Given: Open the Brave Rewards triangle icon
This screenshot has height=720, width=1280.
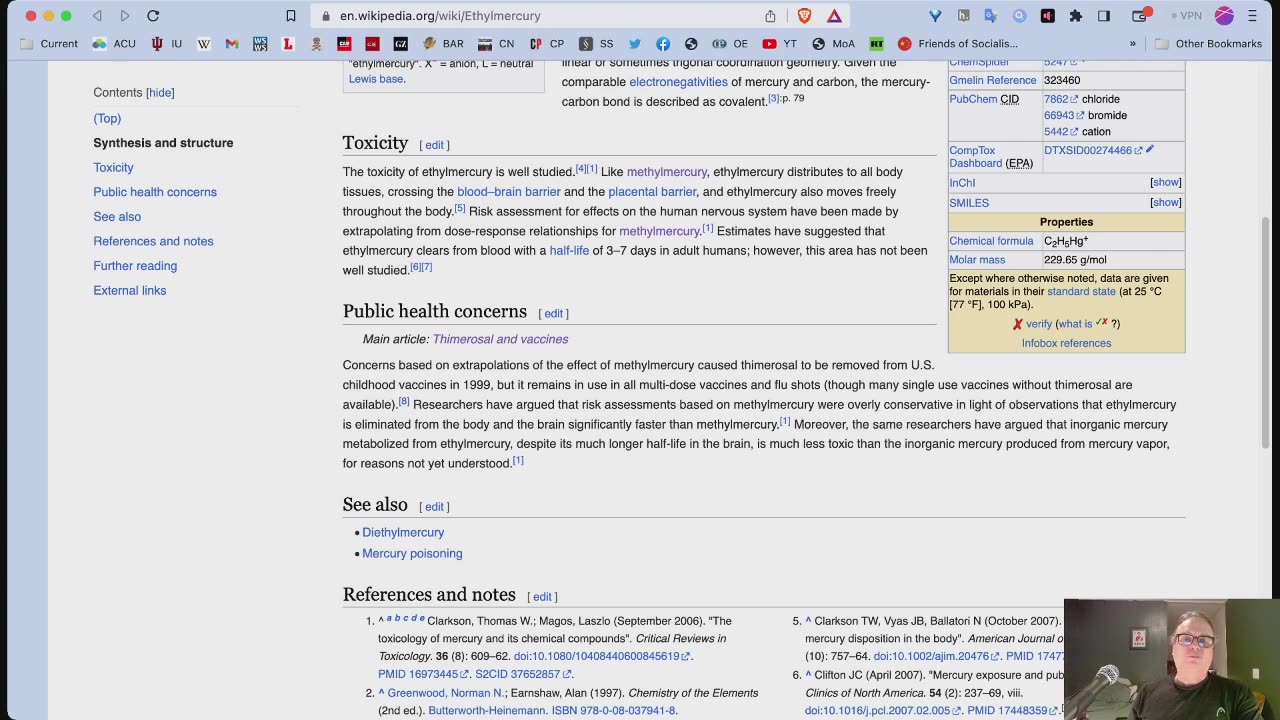Looking at the screenshot, I should [834, 16].
